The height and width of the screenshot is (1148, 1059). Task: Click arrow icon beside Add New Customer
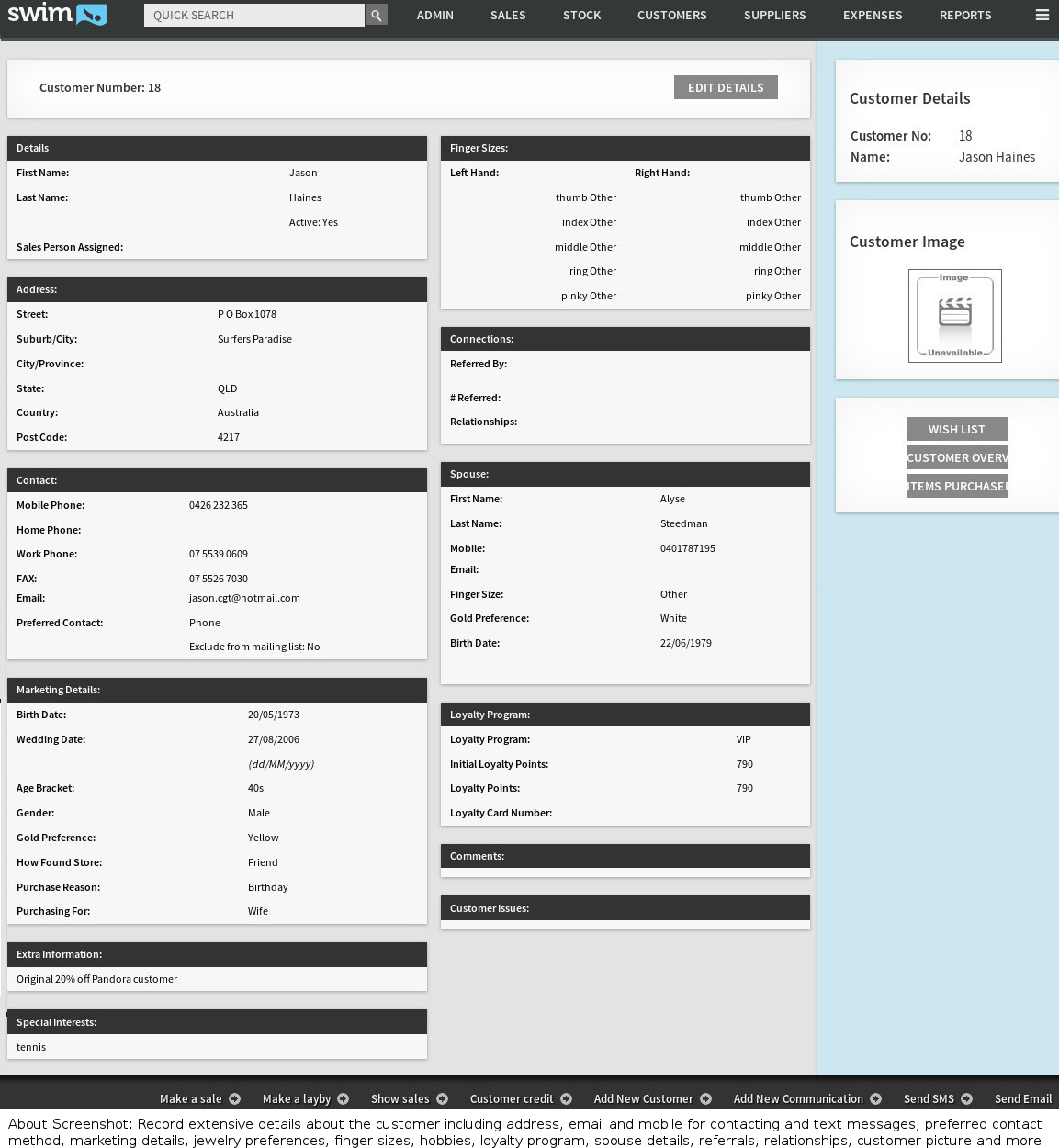coord(706,1099)
